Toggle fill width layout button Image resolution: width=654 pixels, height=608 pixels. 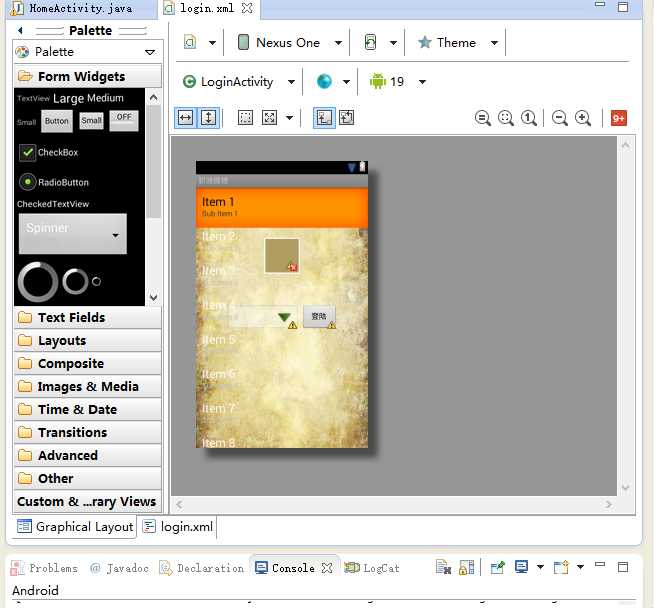pyautogui.click(x=185, y=118)
